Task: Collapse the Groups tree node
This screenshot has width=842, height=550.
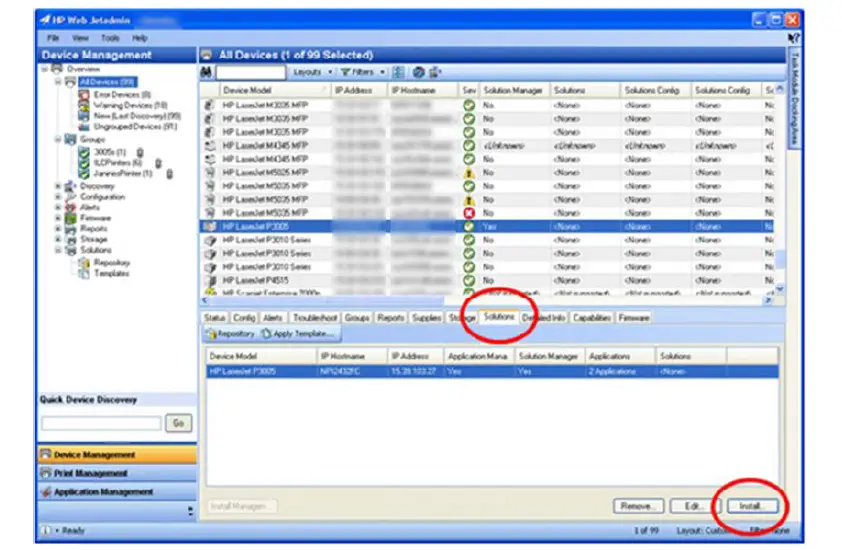Action: 58,140
